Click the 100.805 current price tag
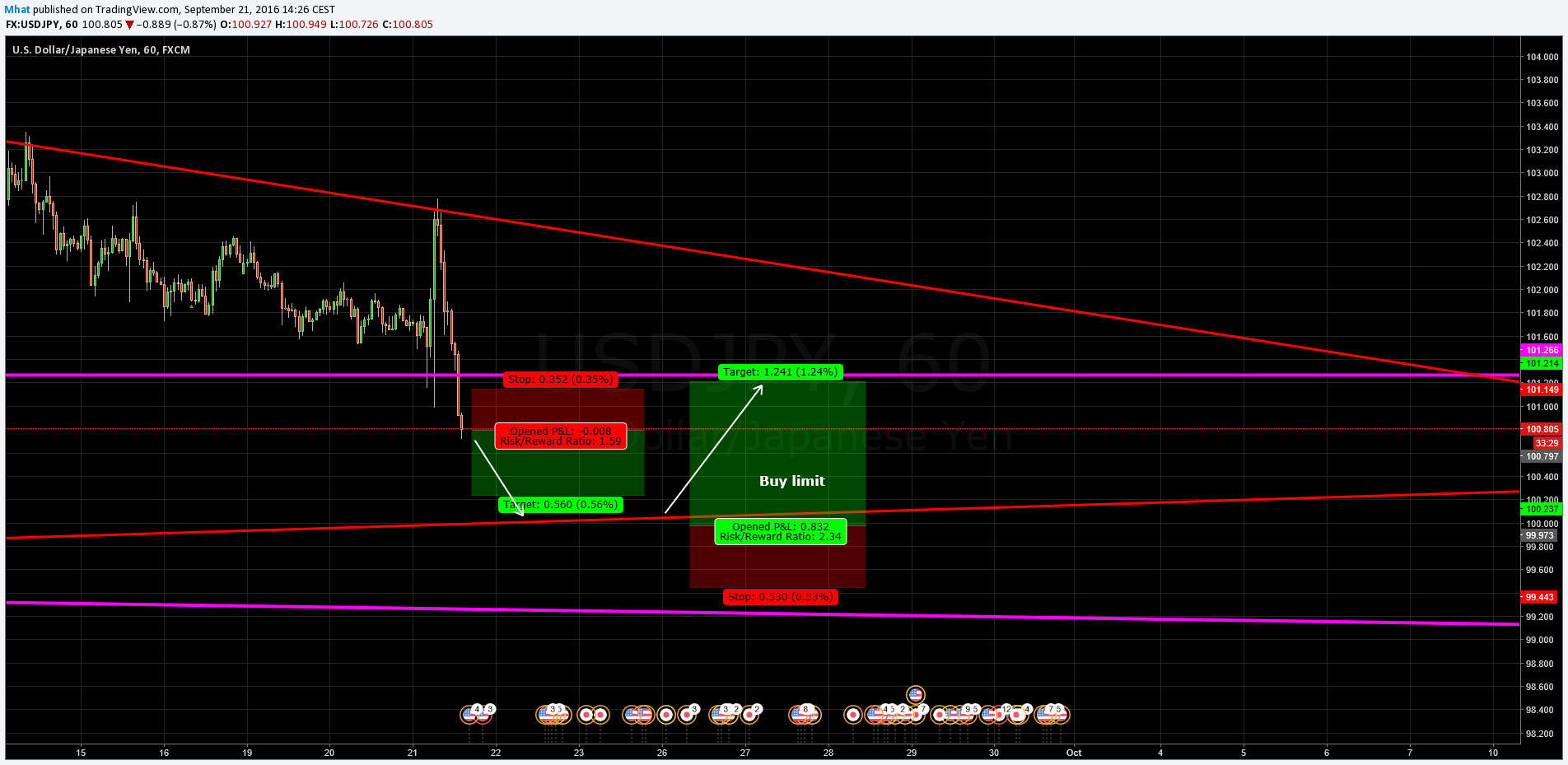1568x765 pixels. pos(1541,429)
